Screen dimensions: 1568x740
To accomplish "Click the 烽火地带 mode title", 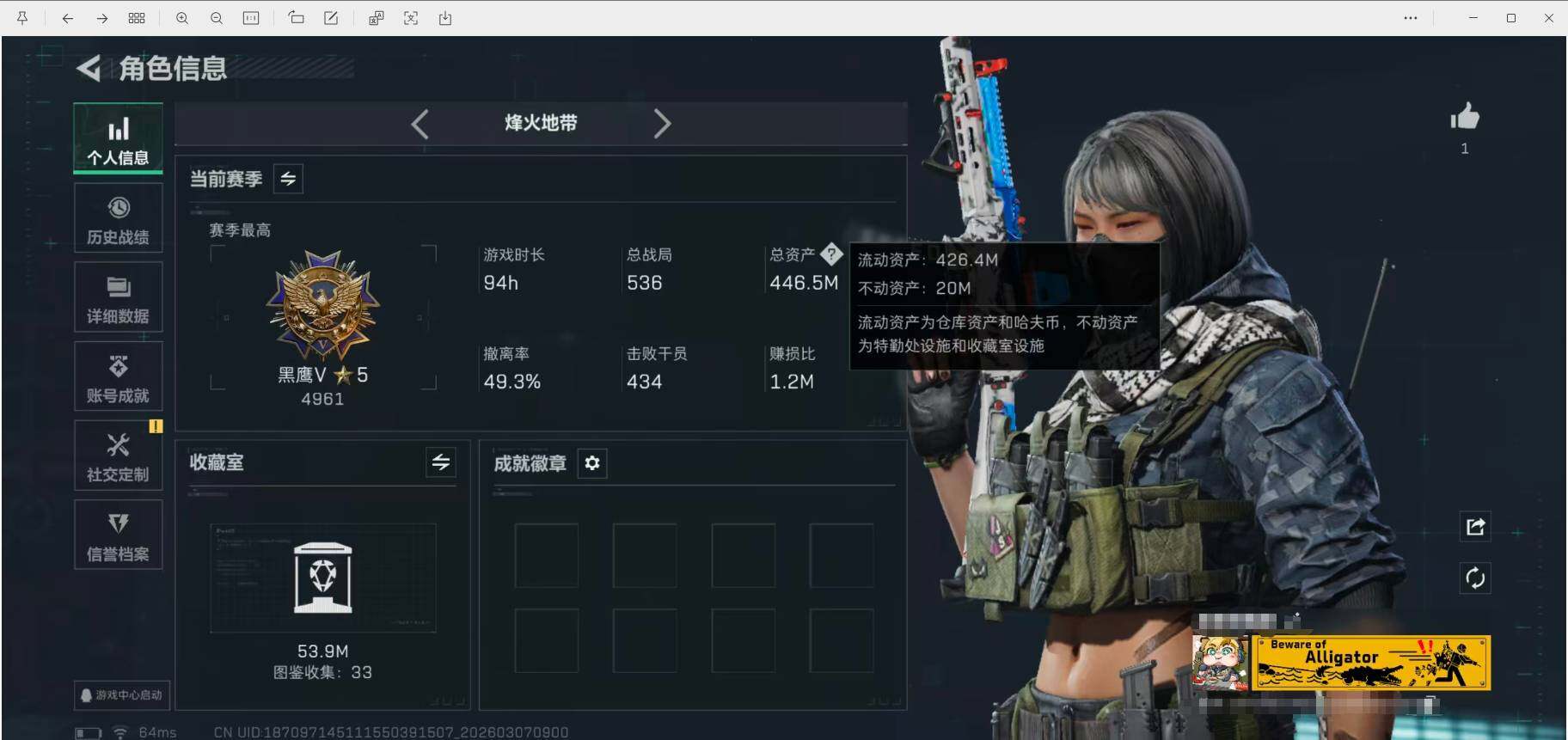I will point(541,123).
